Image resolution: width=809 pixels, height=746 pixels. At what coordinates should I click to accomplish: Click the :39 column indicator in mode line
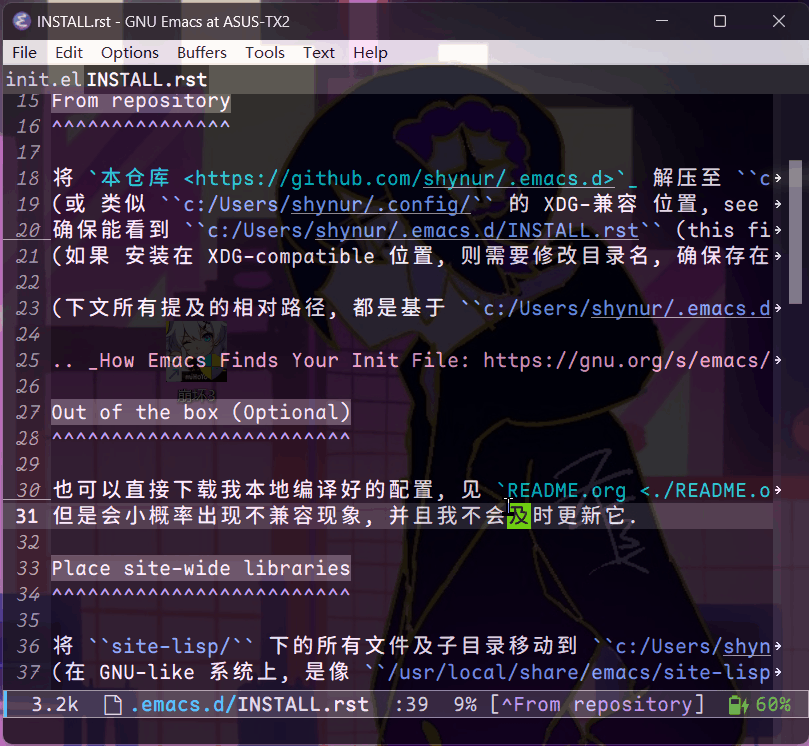[412, 705]
